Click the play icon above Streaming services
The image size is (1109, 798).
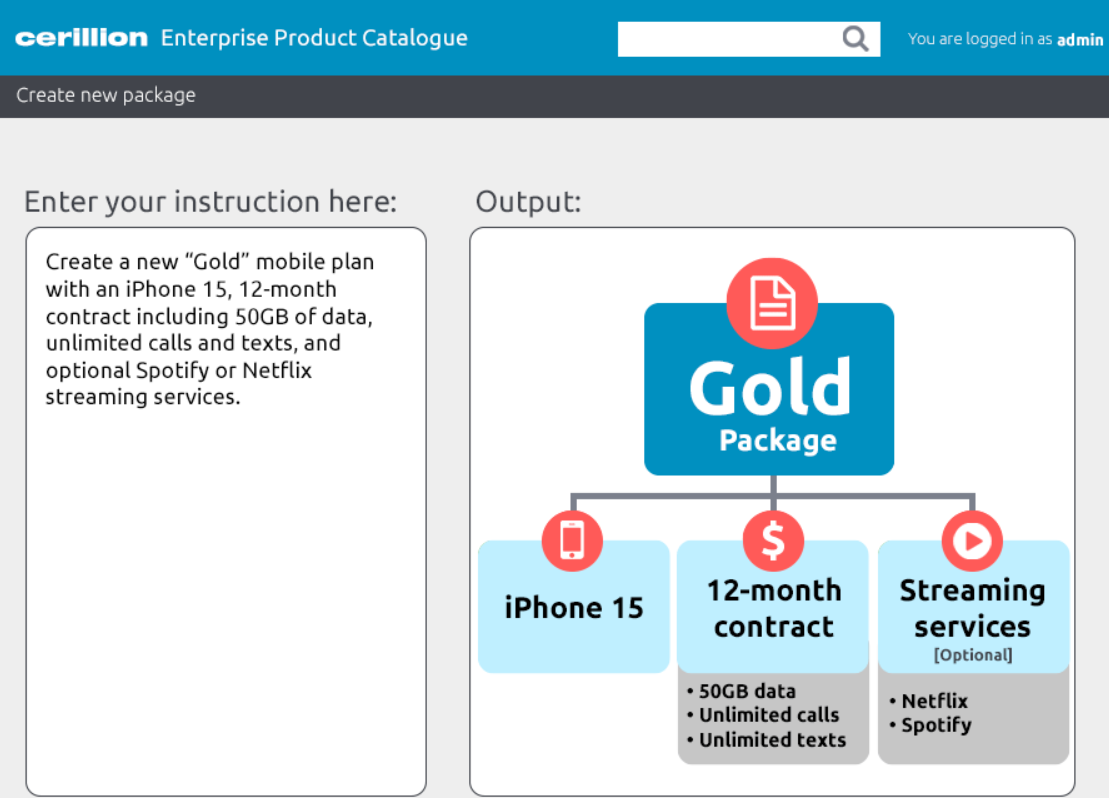click(x=972, y=541)
